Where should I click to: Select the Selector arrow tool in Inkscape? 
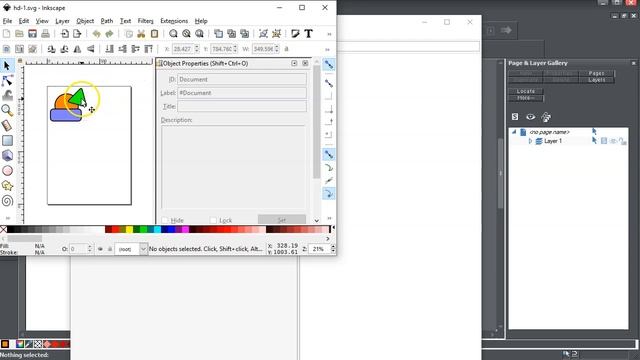pyautogui.click(x=7, y=65)
